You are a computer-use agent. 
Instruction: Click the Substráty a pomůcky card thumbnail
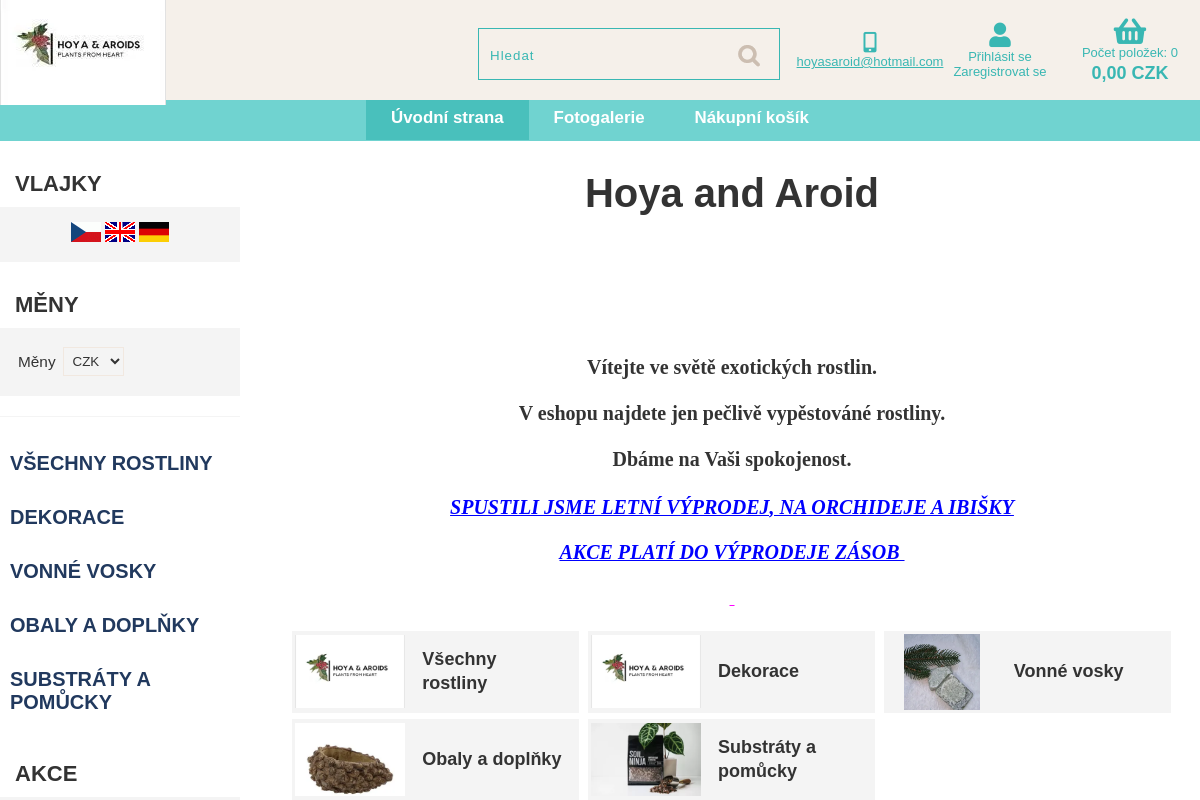pyautogui.click(x=646, y=759)
